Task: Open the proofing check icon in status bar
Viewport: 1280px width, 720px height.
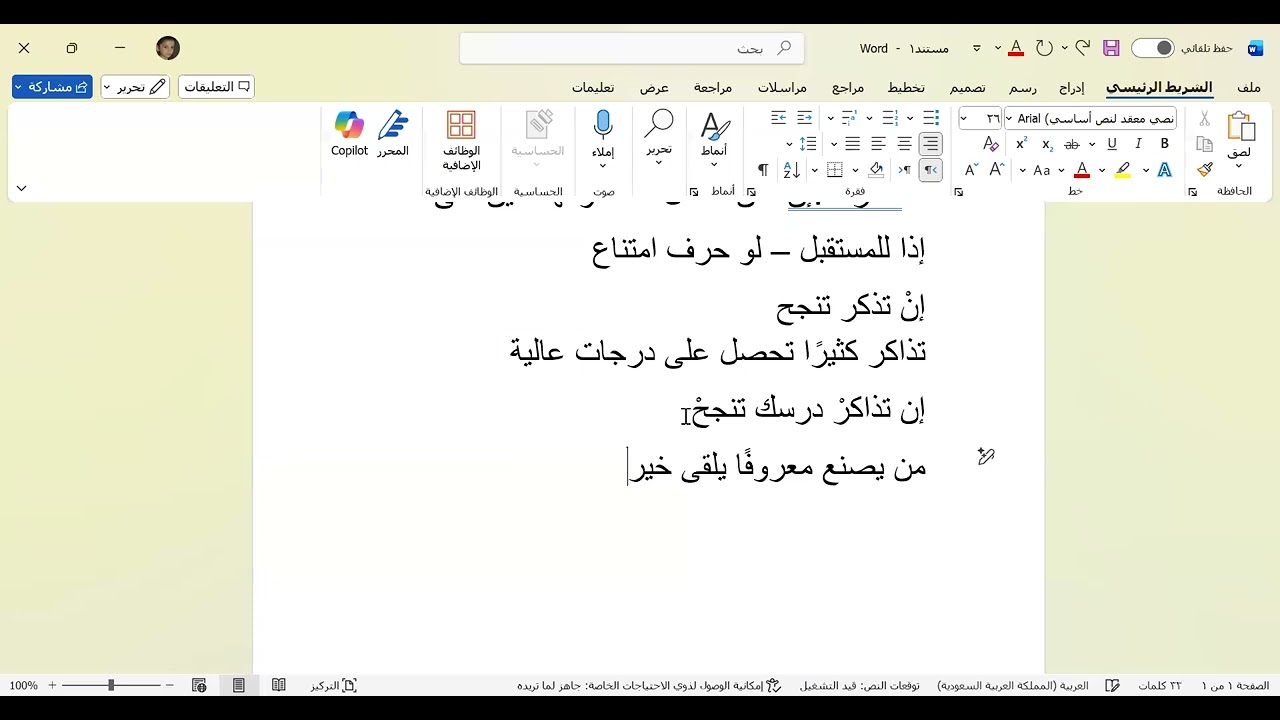Action: coord(1112,685)
